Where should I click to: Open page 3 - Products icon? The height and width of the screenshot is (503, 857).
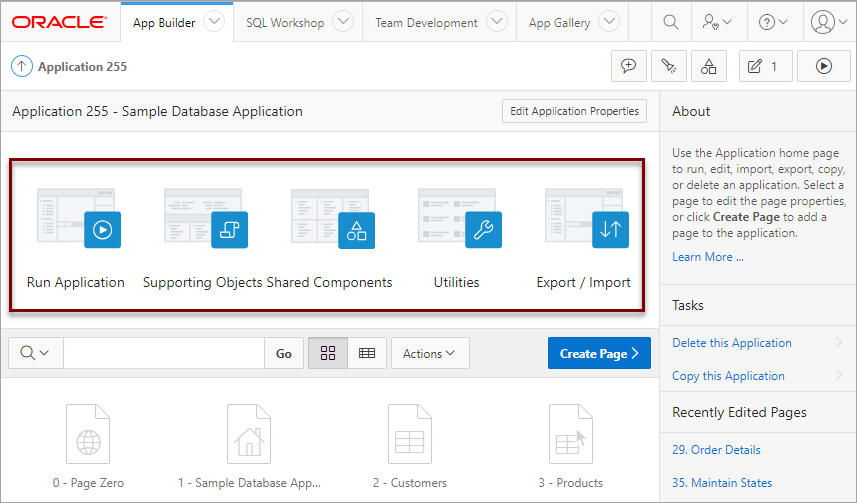tap(571, 434)
